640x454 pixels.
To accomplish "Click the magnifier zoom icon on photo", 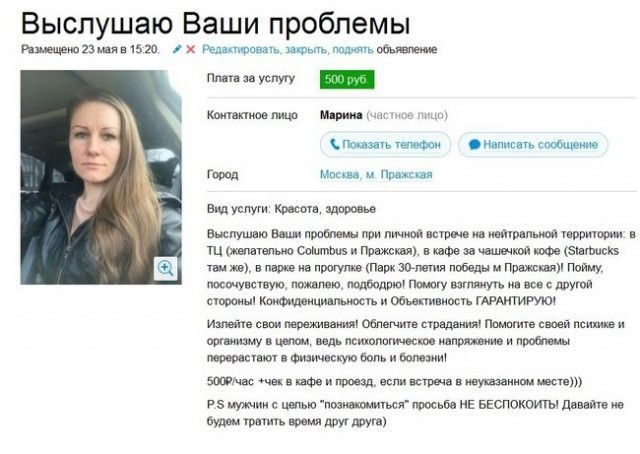I will tap(166, 268).
